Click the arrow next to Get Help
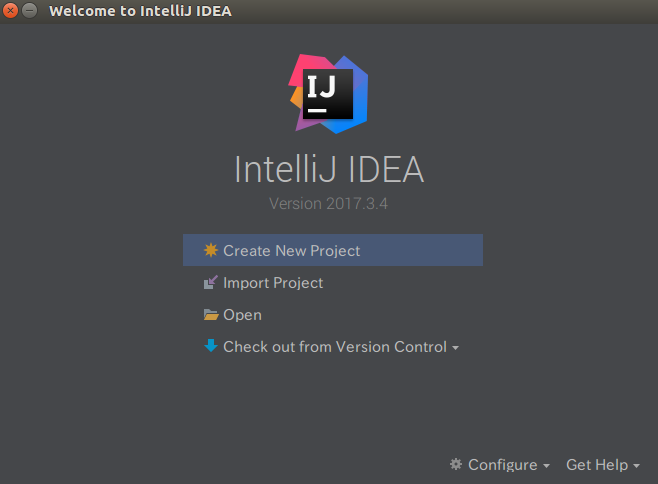 (637, 466)
